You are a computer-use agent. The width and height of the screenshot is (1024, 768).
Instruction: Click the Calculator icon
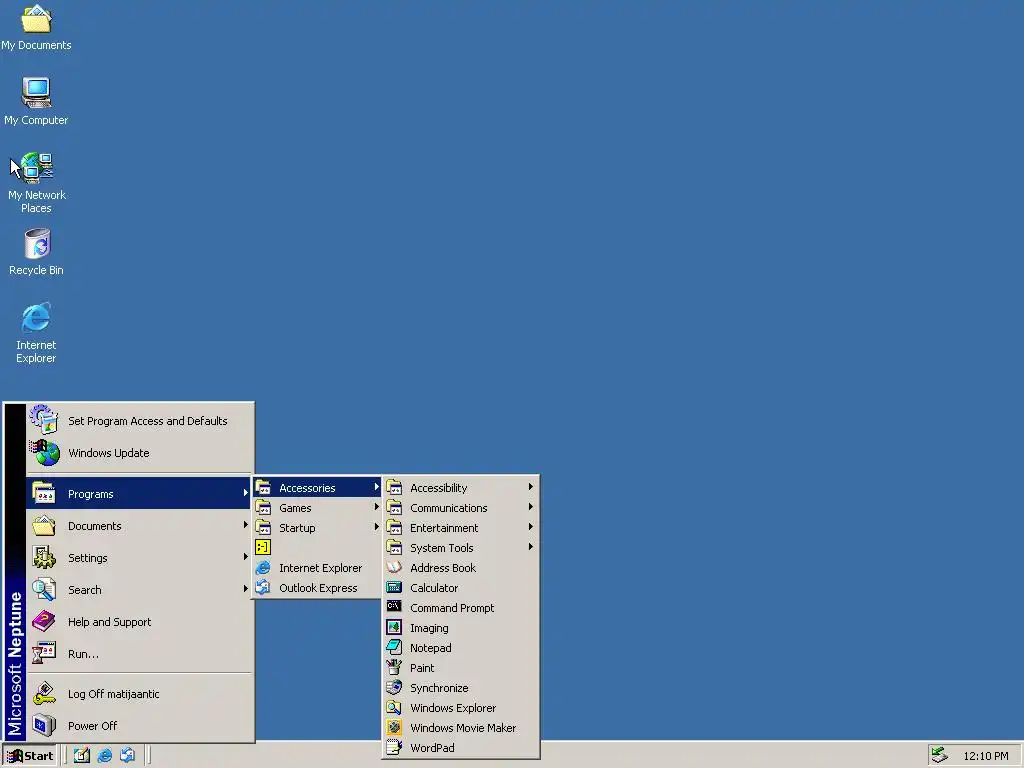pyautogui.click(x=394, y=588)
